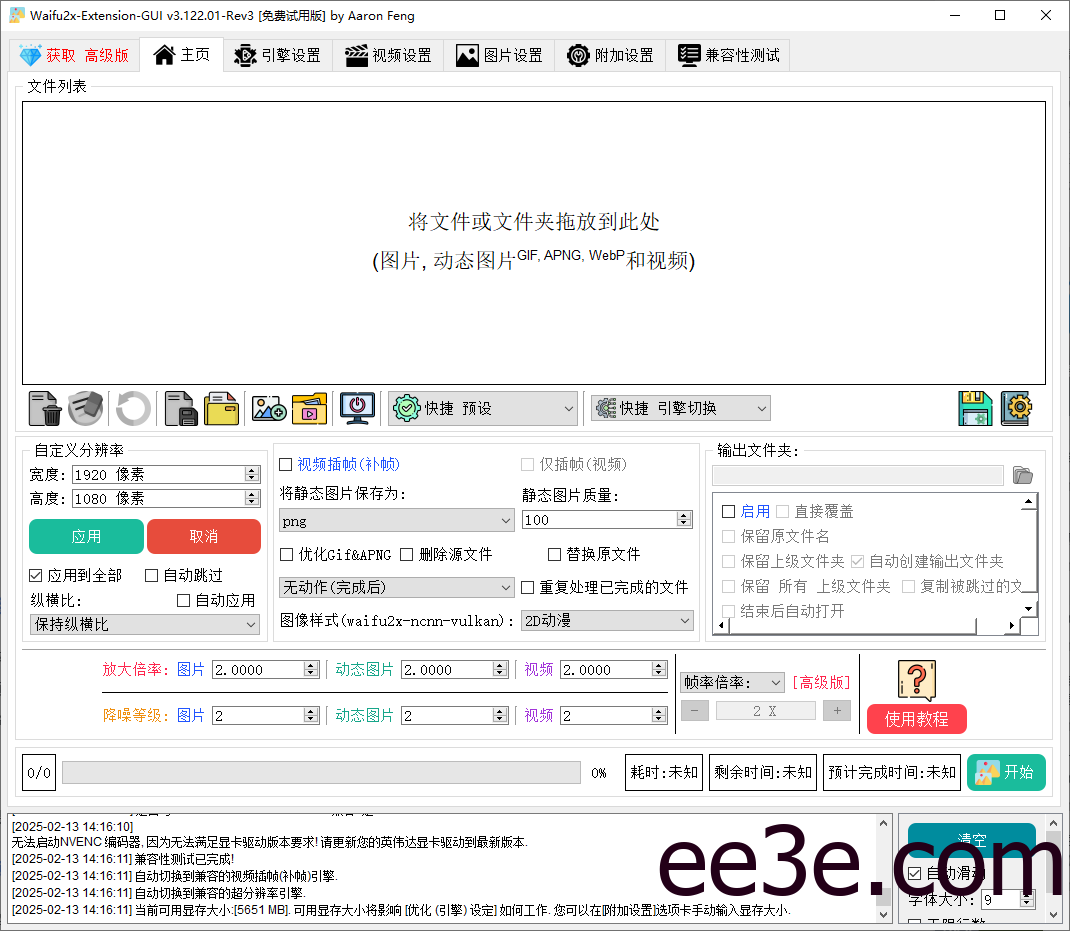Remove files using the trash icon
The height and width of the screenshot is (931, 1070).
pyautogui.click(x=43, y=408)
